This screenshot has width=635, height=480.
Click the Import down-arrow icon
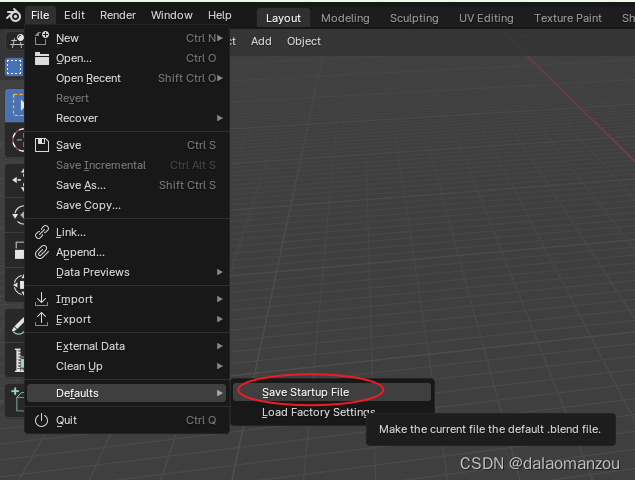pos(41,299)
